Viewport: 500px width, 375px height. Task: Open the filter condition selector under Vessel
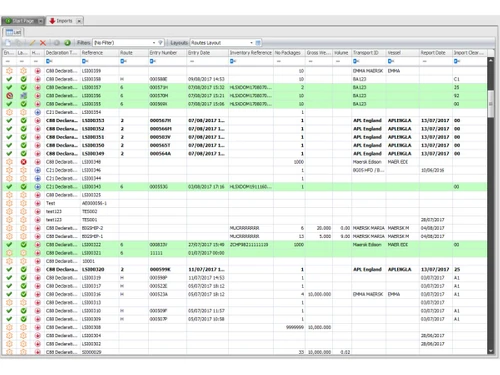point(391,61)
